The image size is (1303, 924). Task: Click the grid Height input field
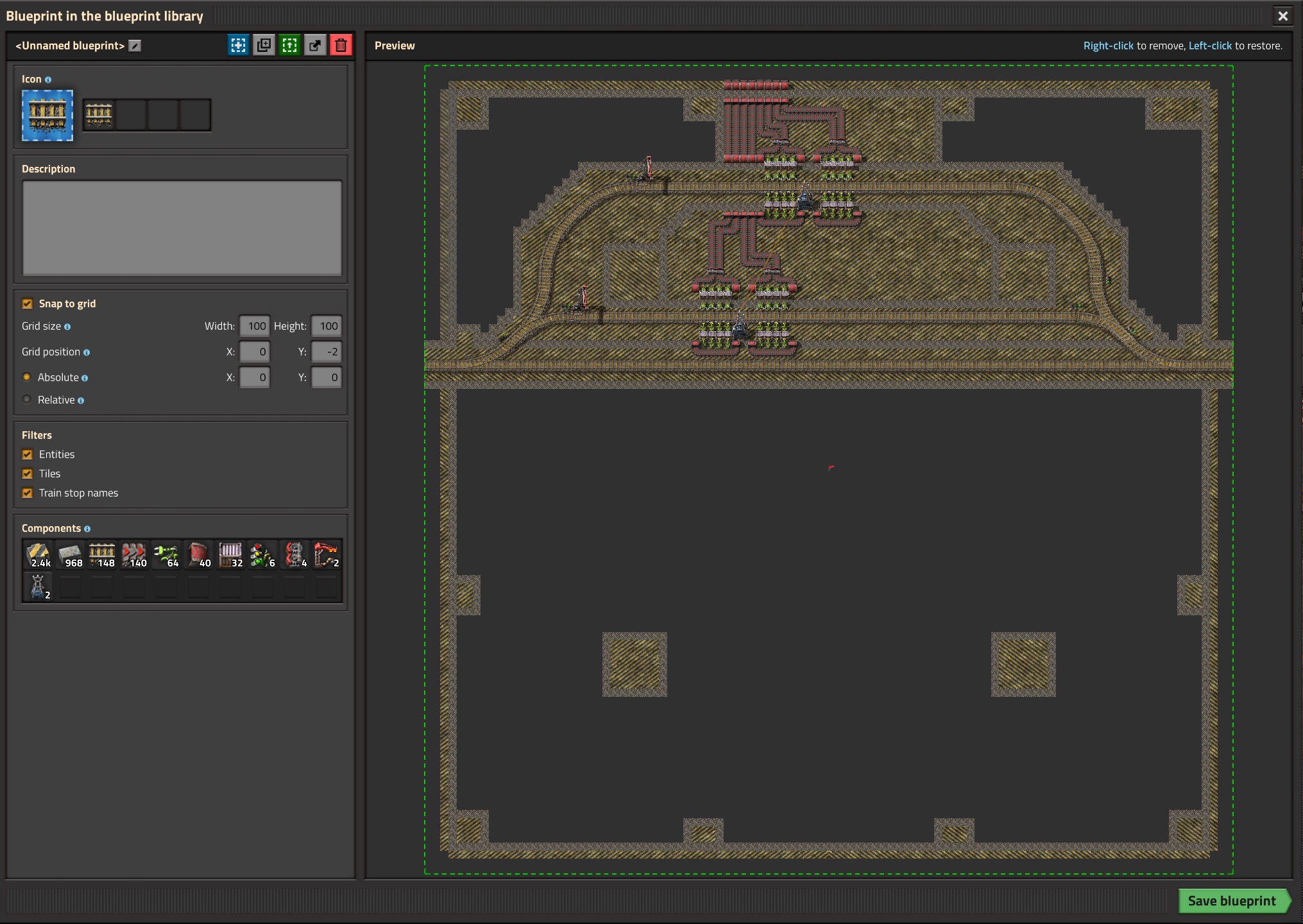click(327, 326)
